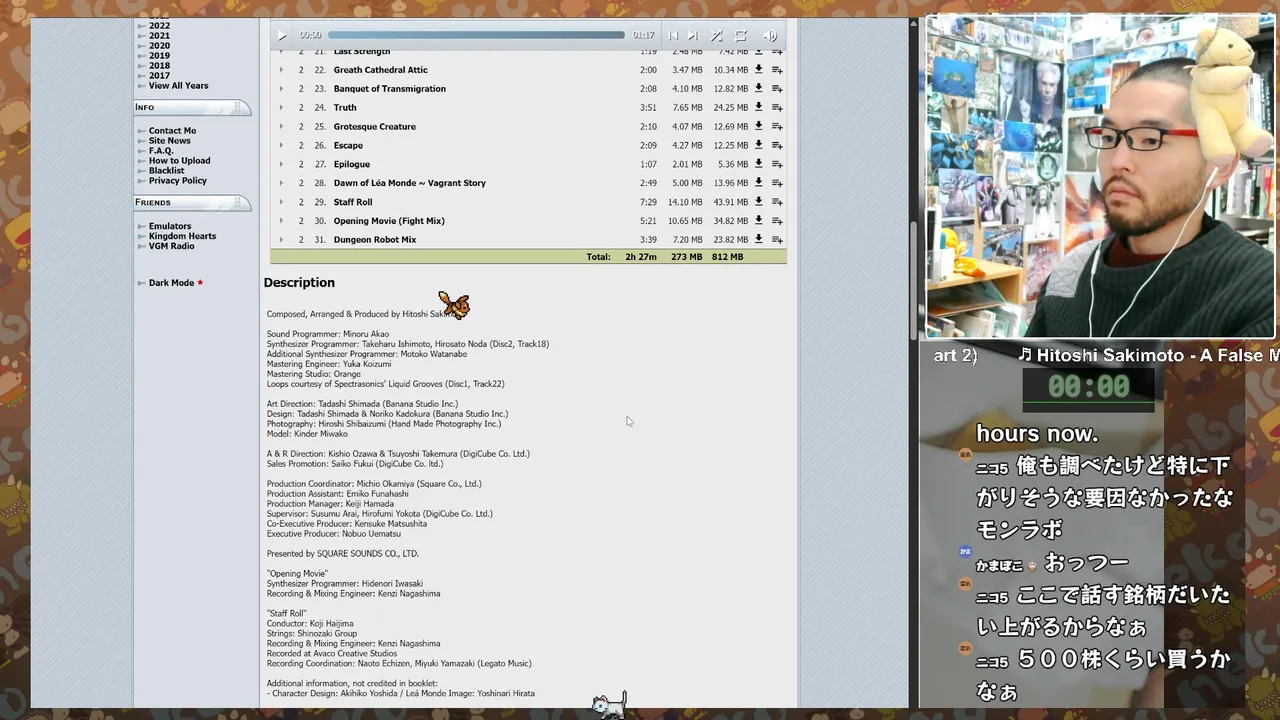Viewport: 1280px width, 720px height.
Task: Toggle repeat mode in audio player
Action: pos(741,36)
